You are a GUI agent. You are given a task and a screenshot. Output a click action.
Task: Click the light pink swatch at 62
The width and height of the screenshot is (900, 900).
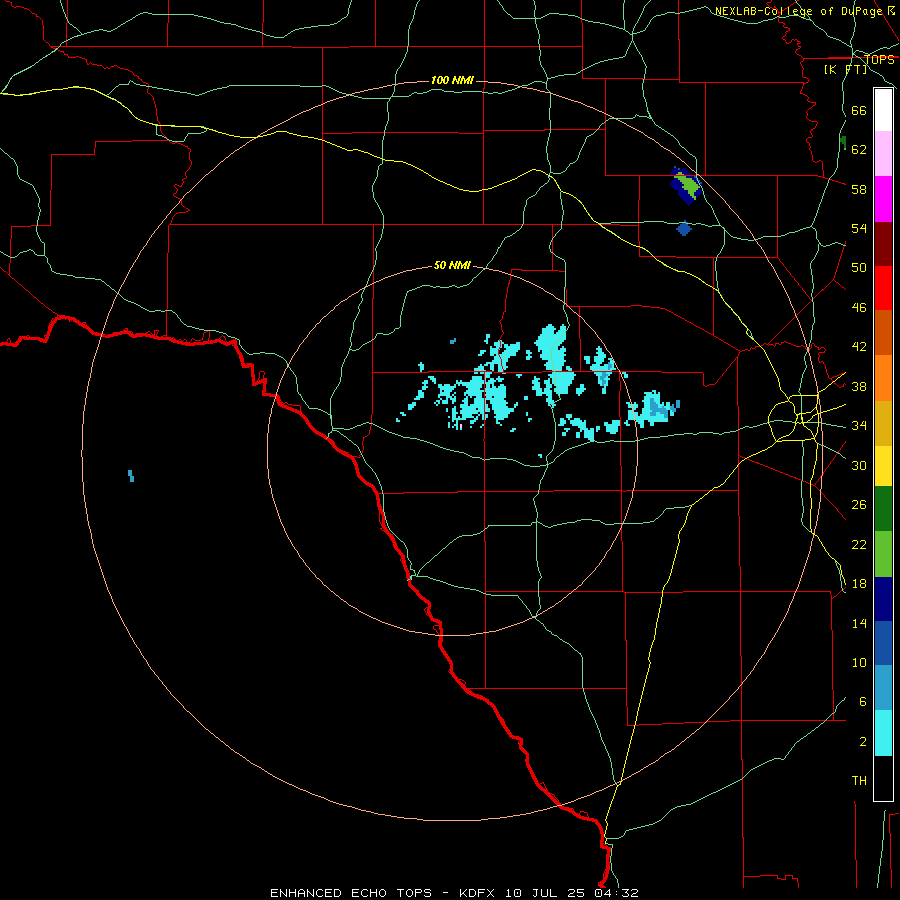coord(883,154)
